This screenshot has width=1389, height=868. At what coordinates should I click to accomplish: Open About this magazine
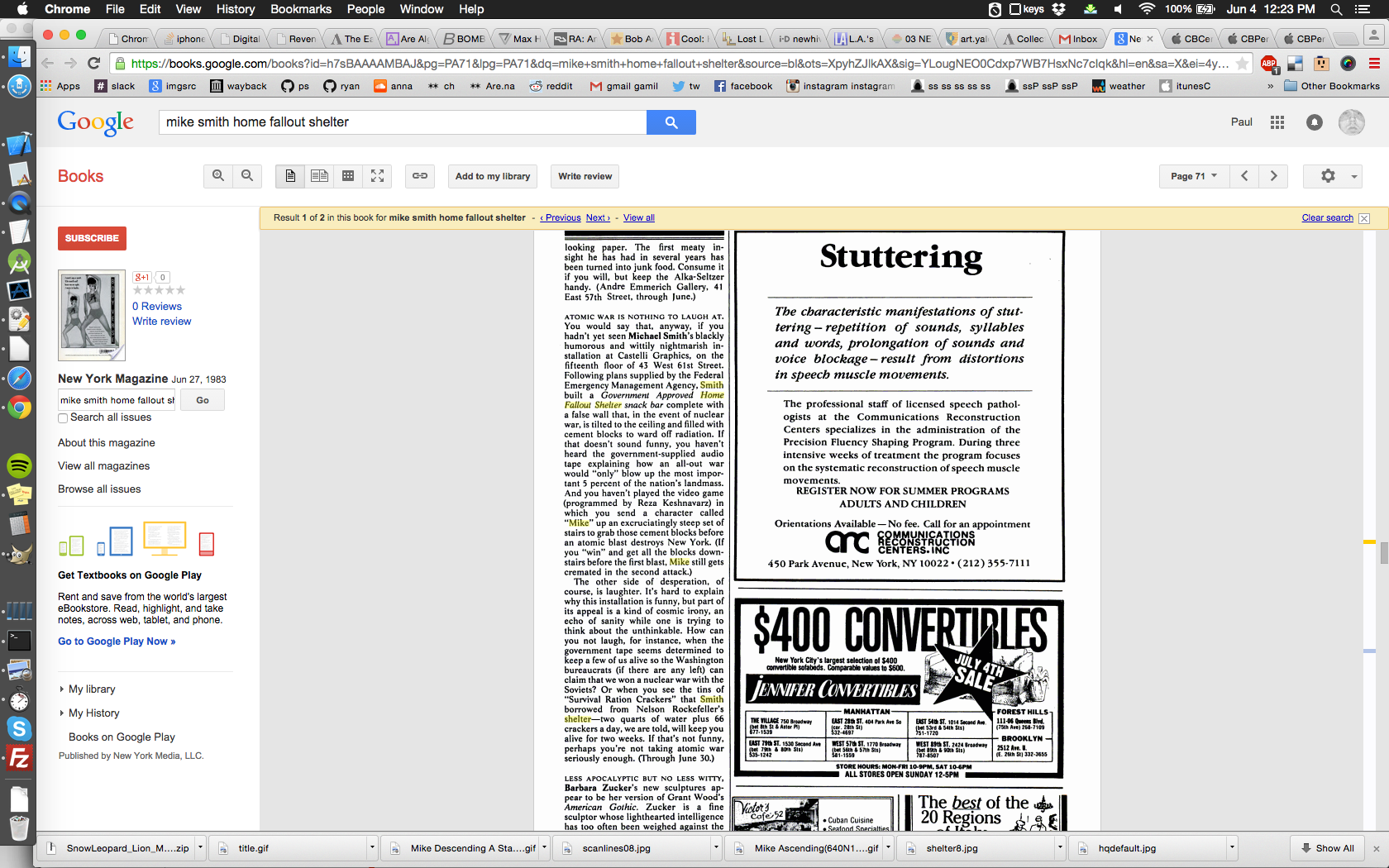click(107, 443)
